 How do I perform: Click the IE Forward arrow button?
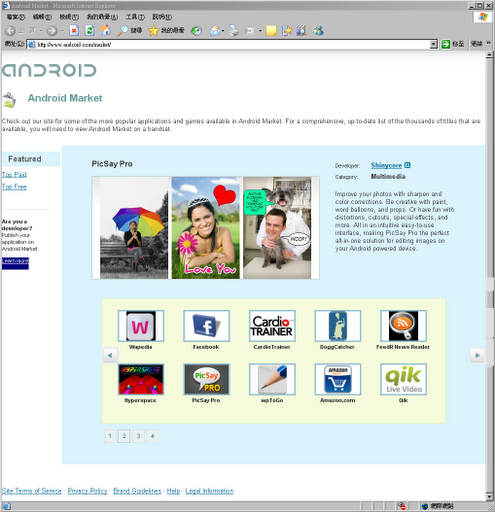(52, 31)
